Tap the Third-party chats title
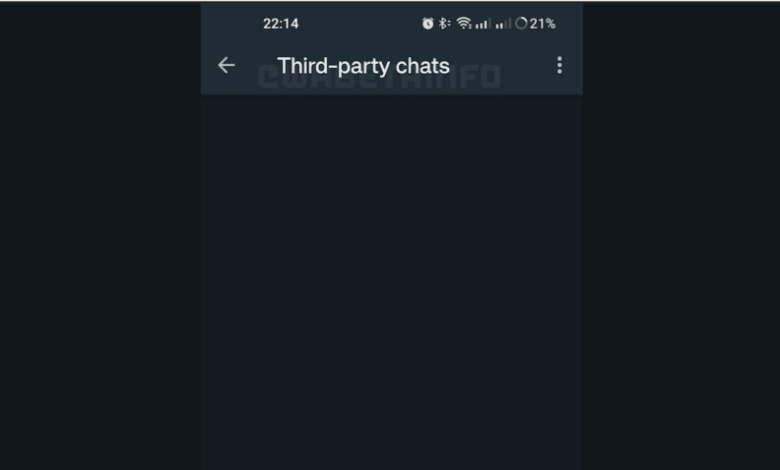This screenshot has height=470, width=780. [x=363, y=66]
